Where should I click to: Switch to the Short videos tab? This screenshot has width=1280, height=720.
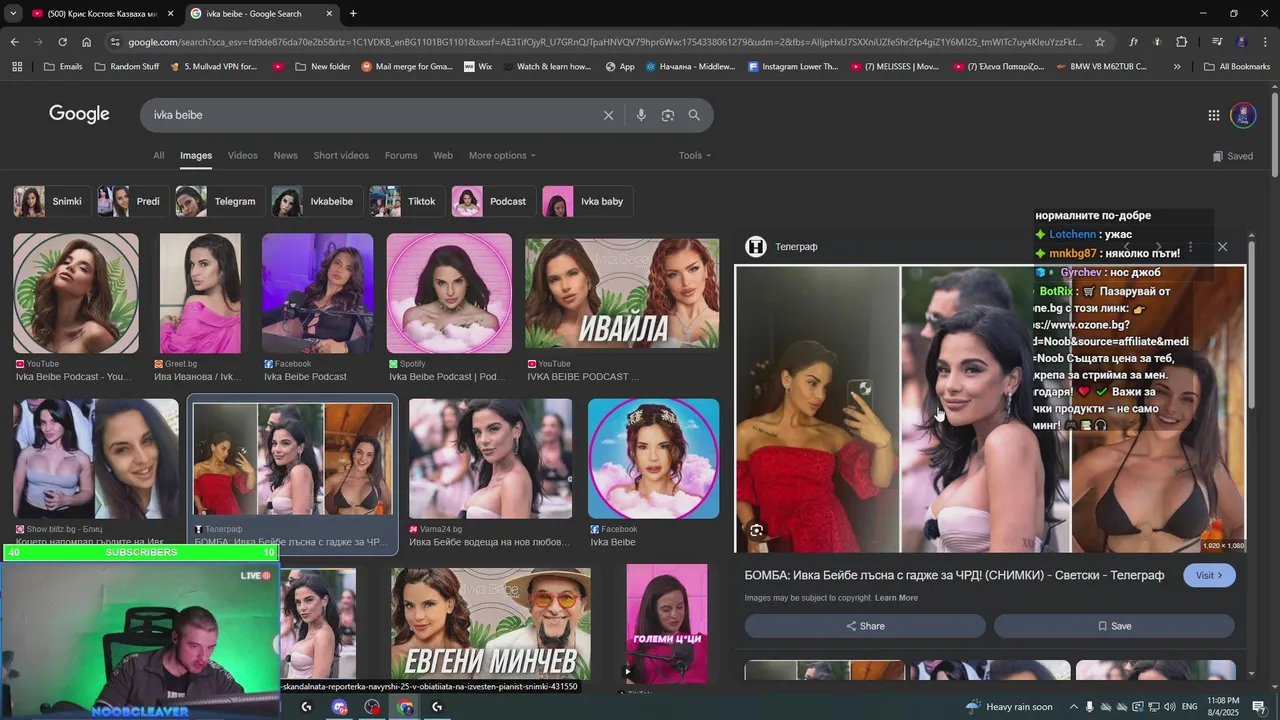click(341, 156)
